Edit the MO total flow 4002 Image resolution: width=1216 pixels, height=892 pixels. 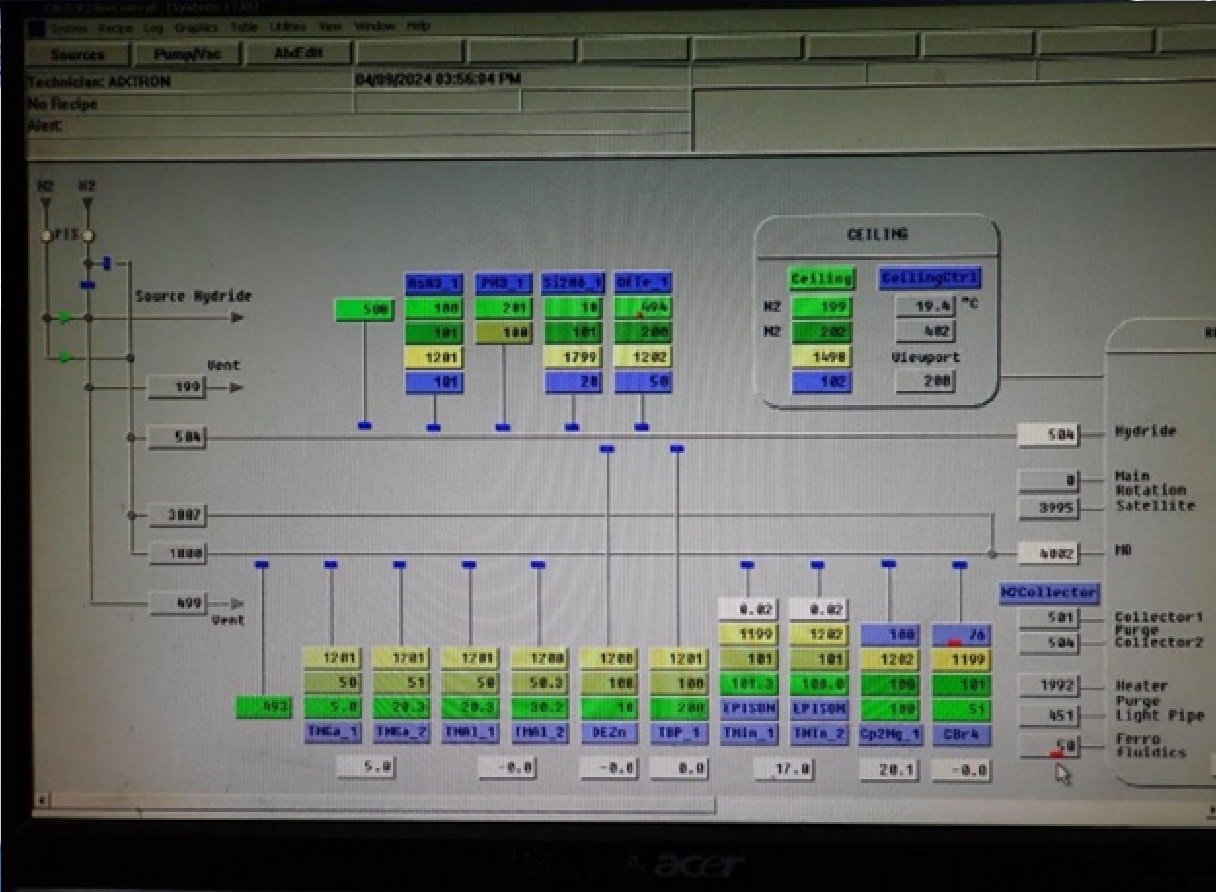pyautogui.click(x=1049, y=552)
